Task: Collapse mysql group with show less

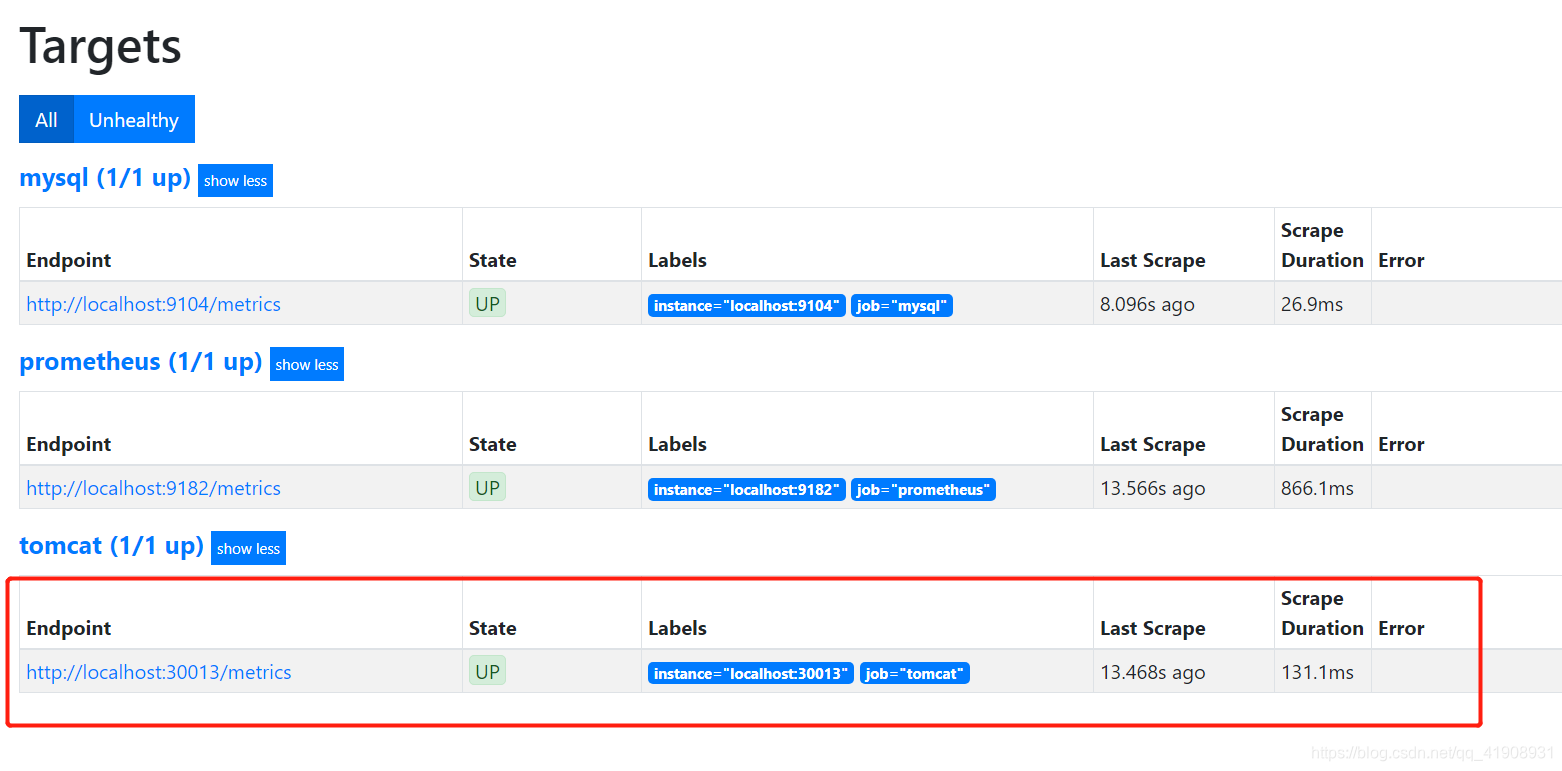Action: coord(235,181)
